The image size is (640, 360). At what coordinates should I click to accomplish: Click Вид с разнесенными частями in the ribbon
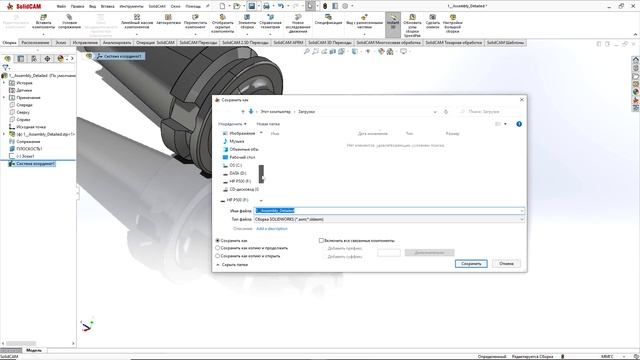[364, 22]
